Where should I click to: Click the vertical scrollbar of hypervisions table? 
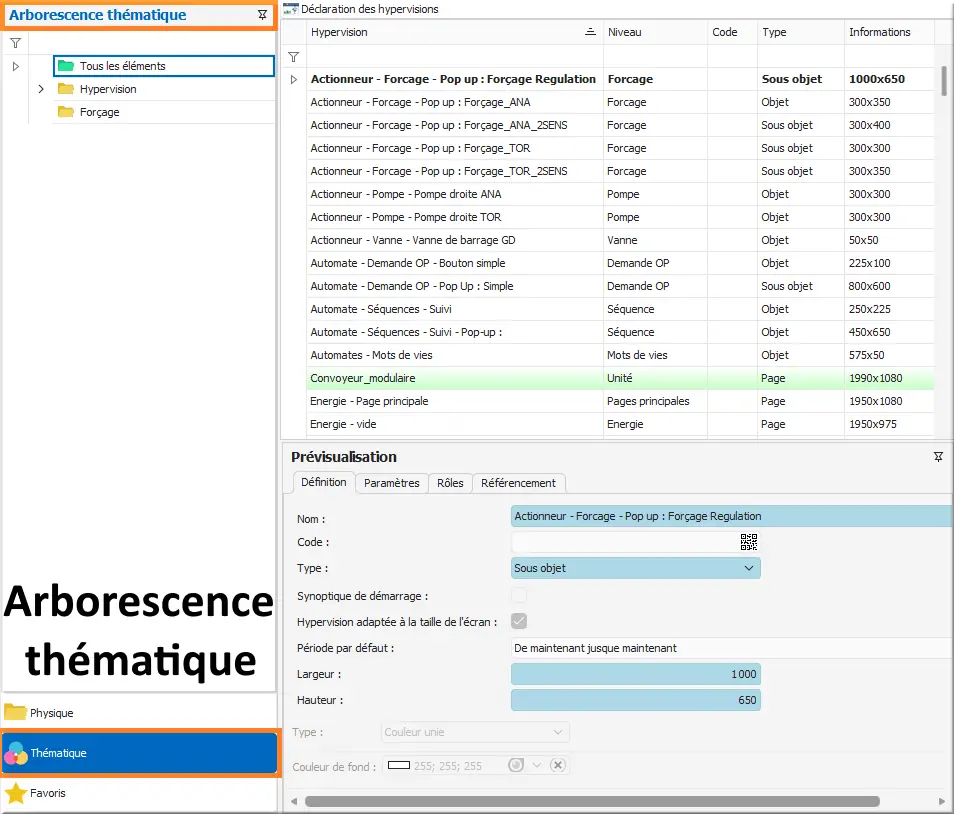click(944, 81)
